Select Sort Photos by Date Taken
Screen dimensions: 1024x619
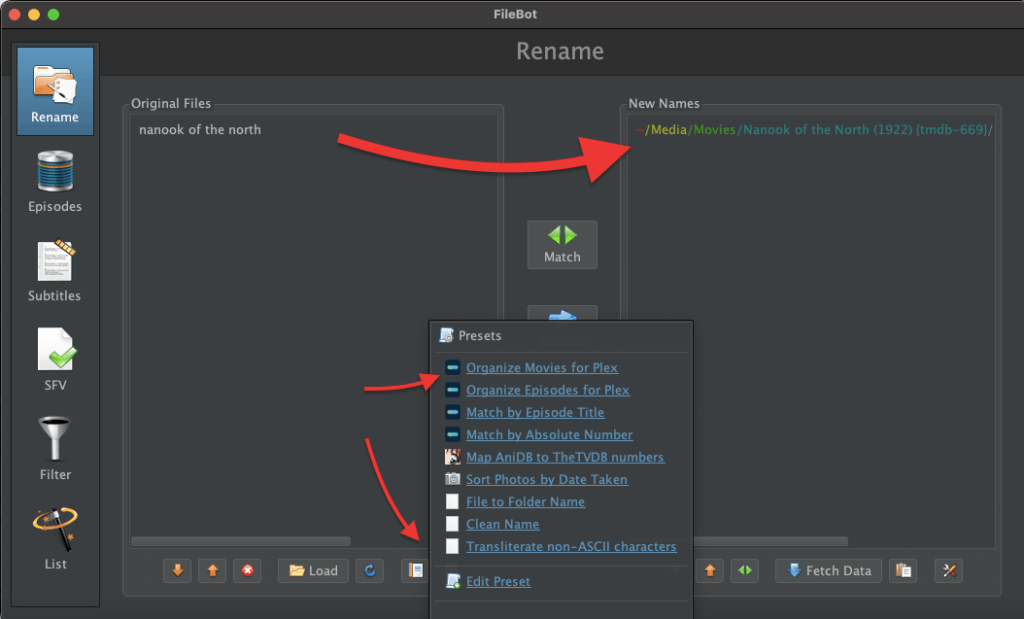coord(547,479)
